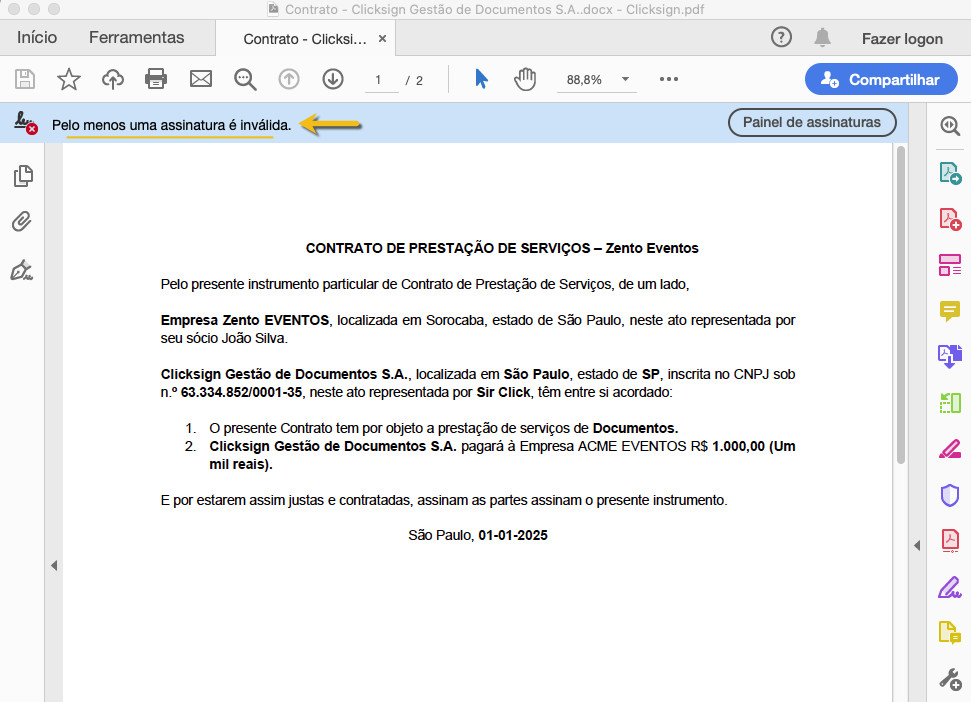Collapse the right tools pane arrow
Viewport: 971px width, 702px height.
[917, 545]
